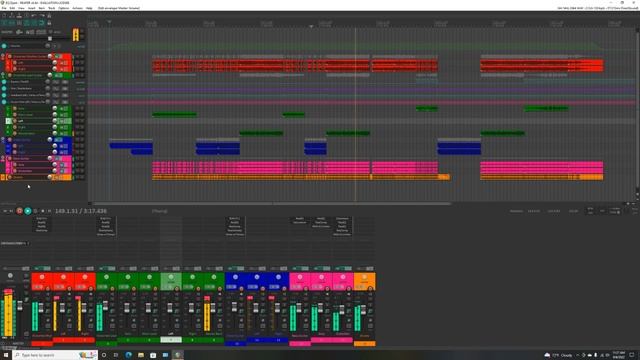Click the Open Project toolbar icon
Screen dimensions: 640x360
coord(11,16)
